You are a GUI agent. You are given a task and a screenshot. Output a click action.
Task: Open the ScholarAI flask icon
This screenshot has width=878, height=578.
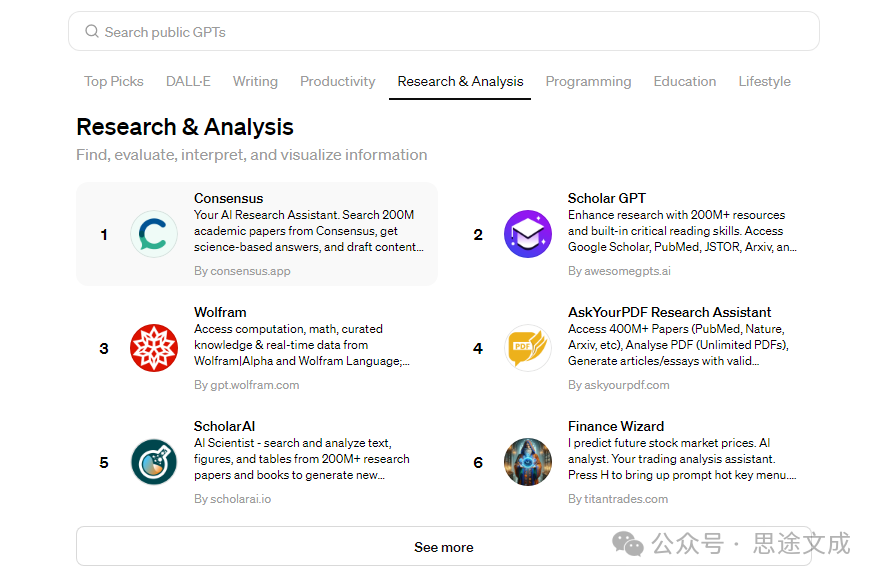(x=154, y=462)
